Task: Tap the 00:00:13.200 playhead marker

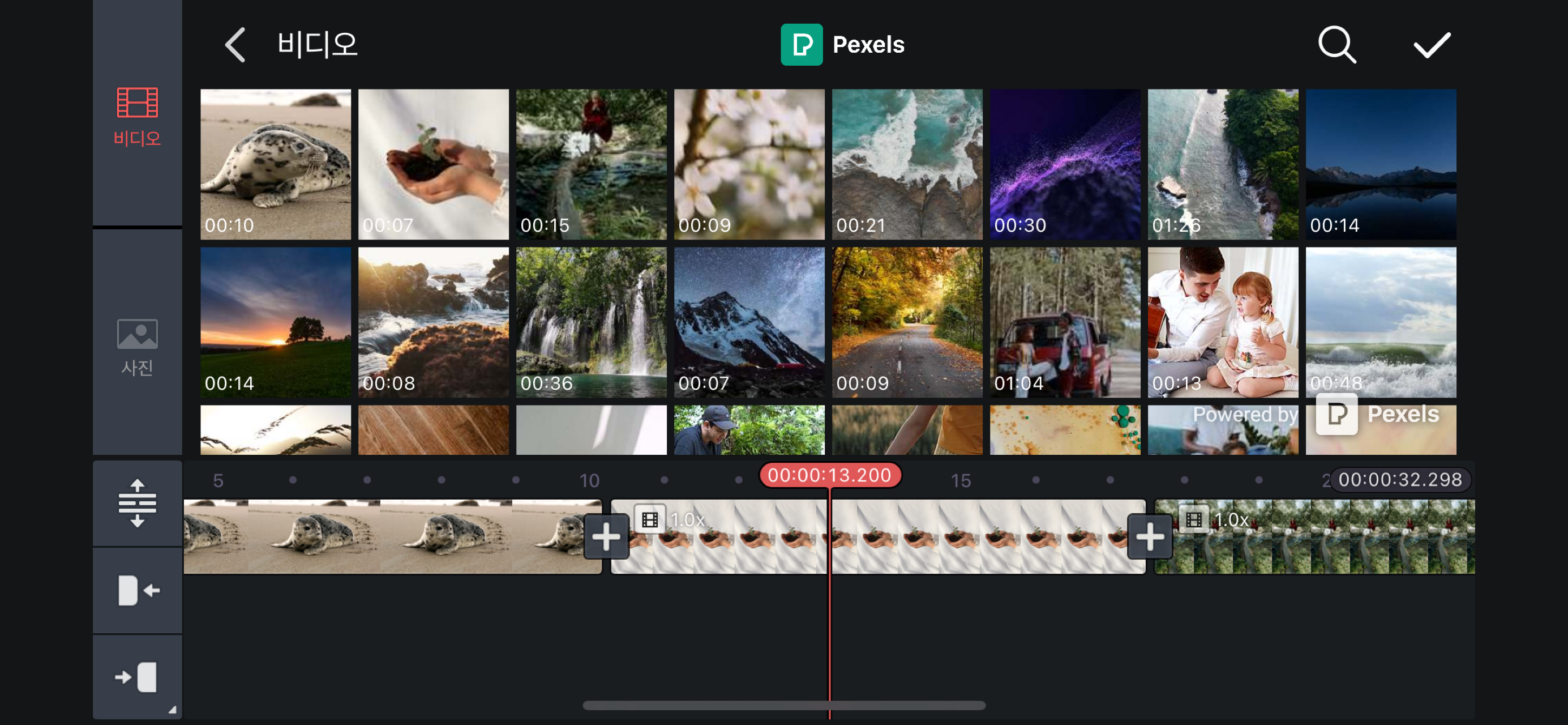Action: click(x=830, y=475)
